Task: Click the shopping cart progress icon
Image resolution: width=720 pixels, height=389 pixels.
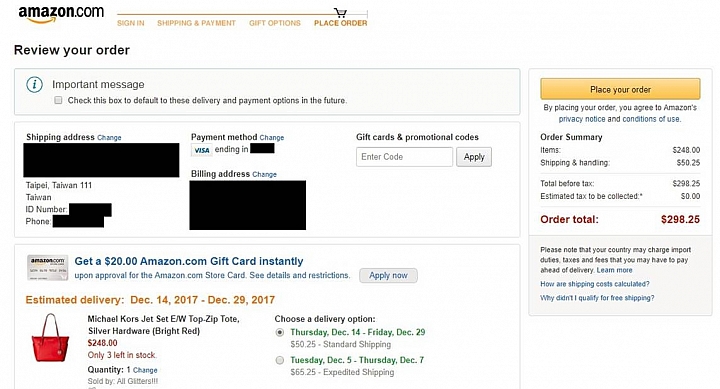Action: 340,12
